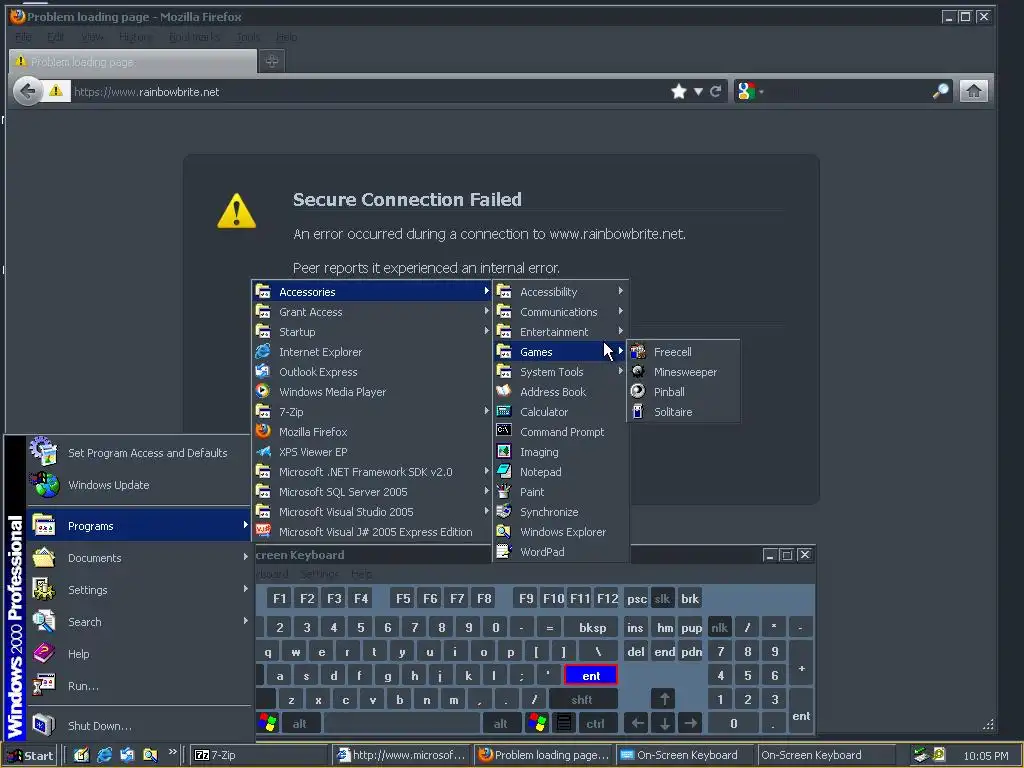Expand Communications submenu
The height and width of the screenshot is (768, 1024).
(560, 312)
